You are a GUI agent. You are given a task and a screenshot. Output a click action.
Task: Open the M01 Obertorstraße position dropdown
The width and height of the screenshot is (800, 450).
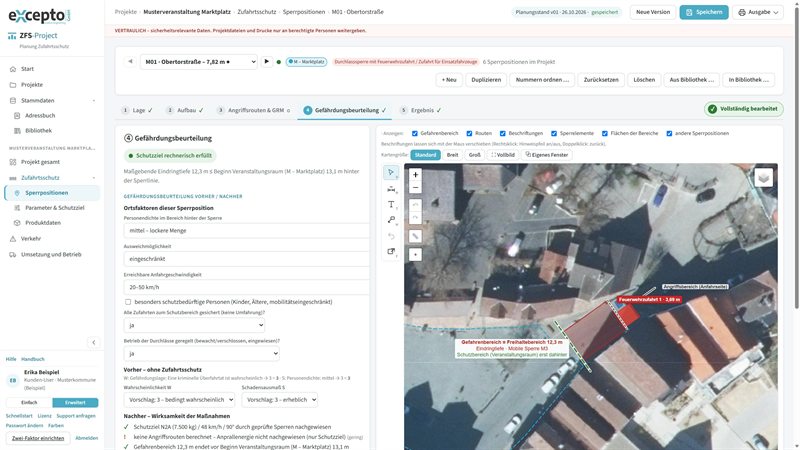coord(199,62)
